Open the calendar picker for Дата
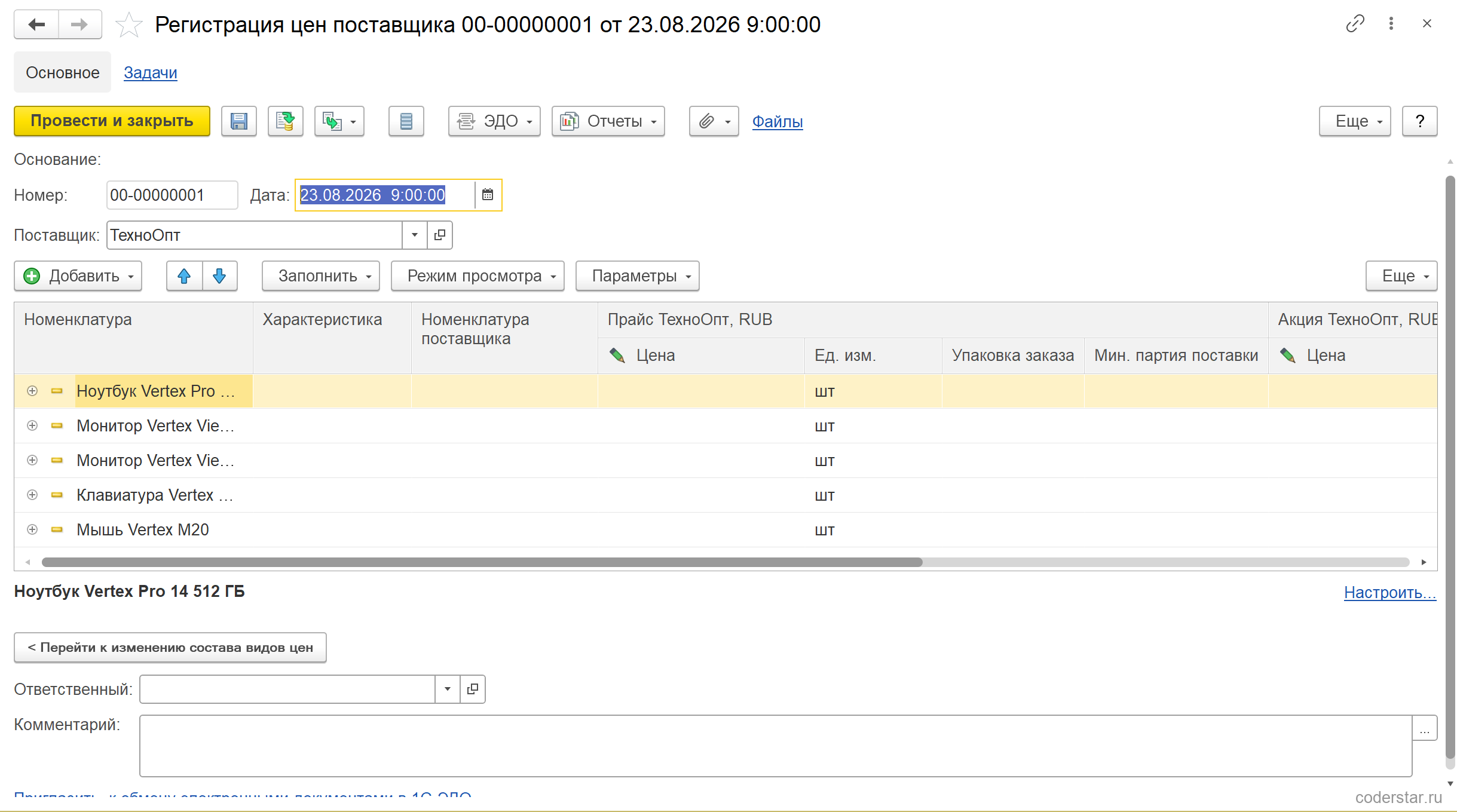This screenshot has height=812, width=1457. (488, 195)
